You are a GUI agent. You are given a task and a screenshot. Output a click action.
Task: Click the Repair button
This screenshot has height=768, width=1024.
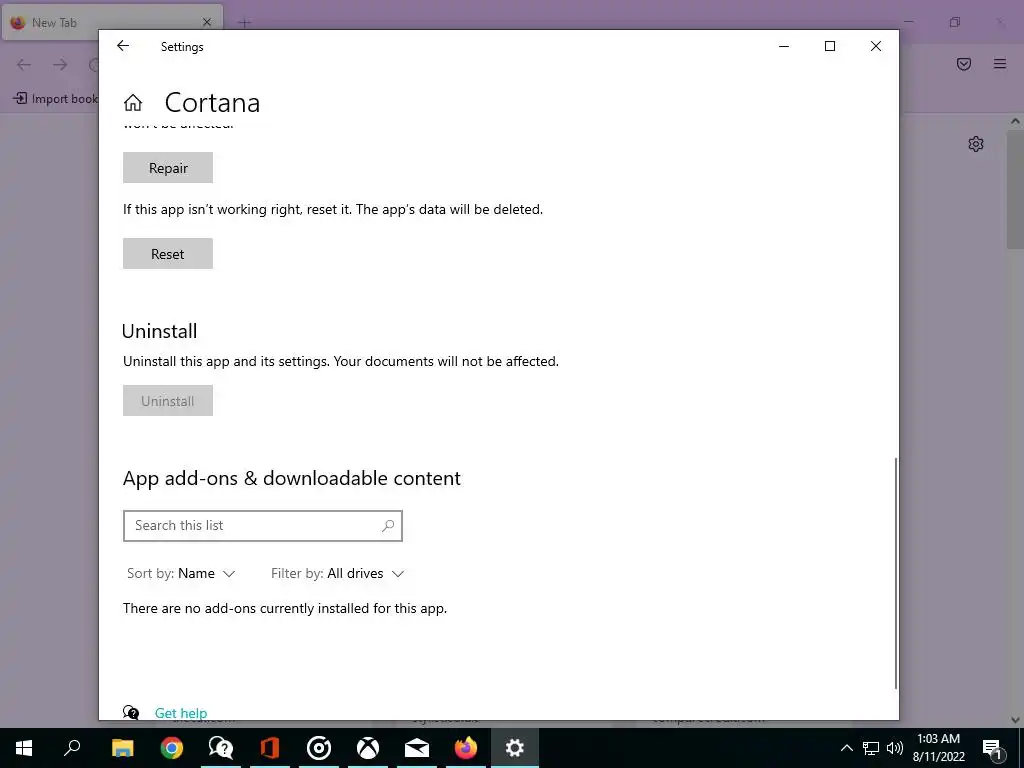(x=168, y=168)
